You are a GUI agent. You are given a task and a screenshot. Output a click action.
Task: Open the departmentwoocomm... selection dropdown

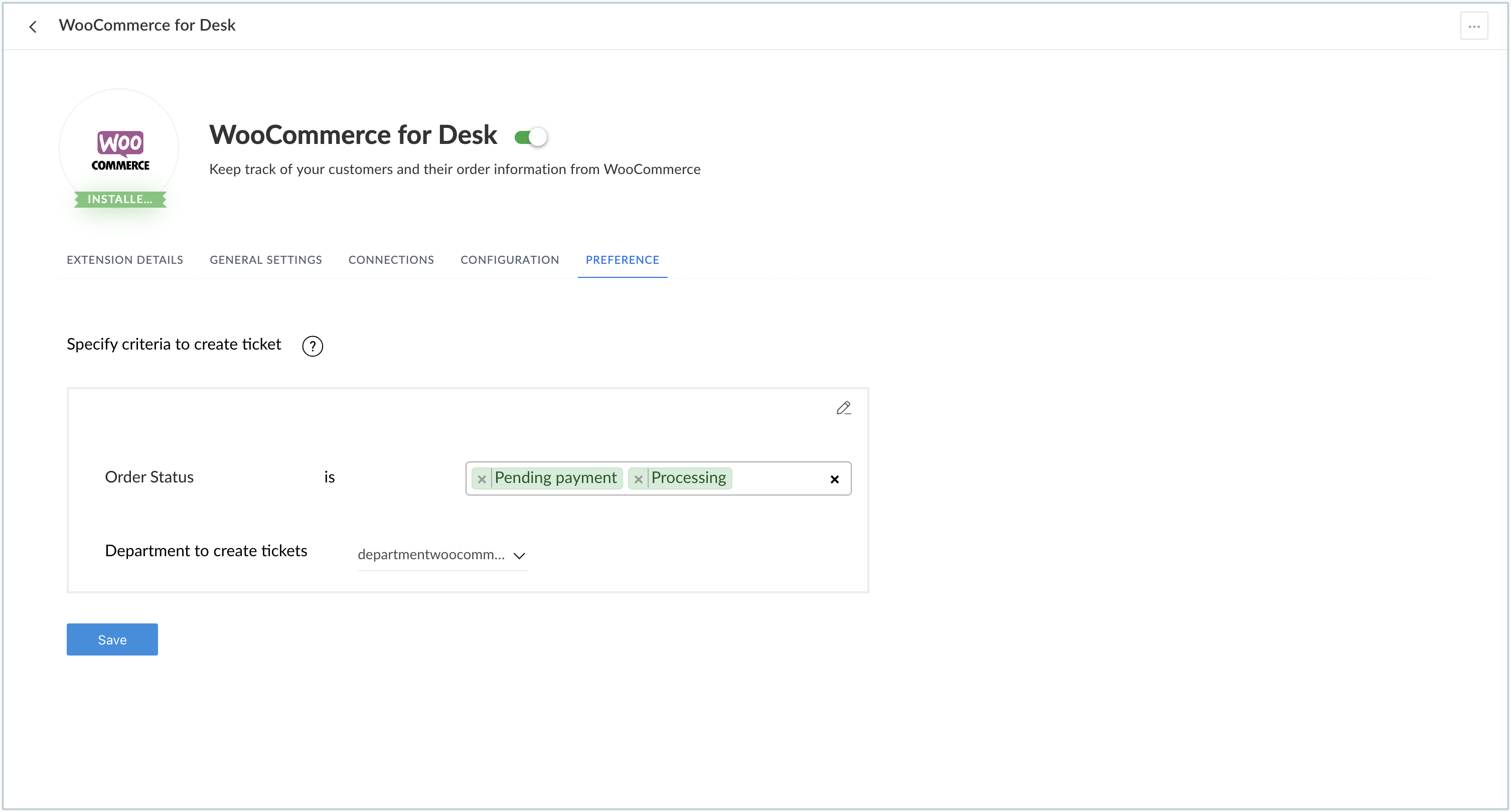(431, 555)
